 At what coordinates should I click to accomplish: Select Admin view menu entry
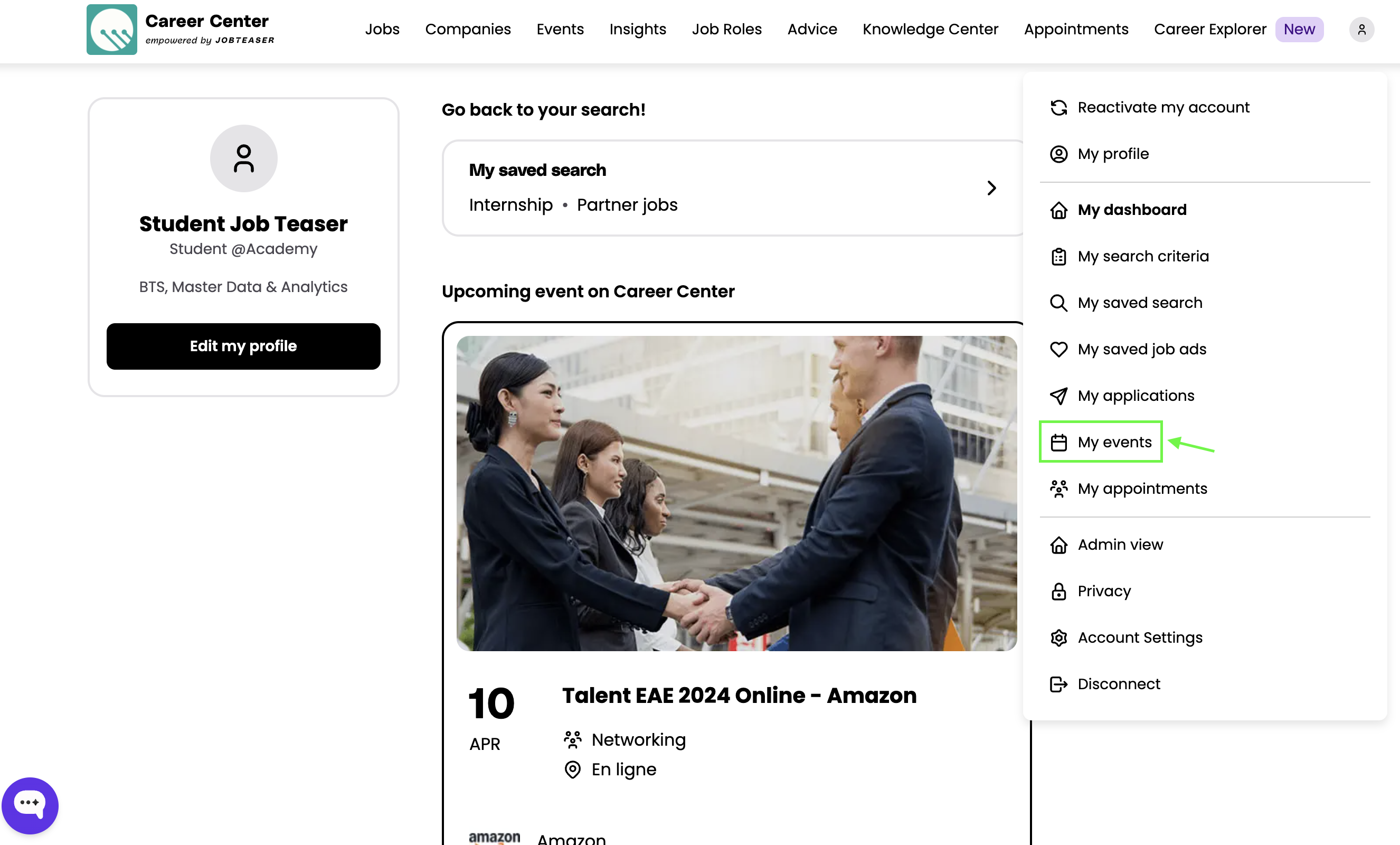click(x=1205, y=545)
